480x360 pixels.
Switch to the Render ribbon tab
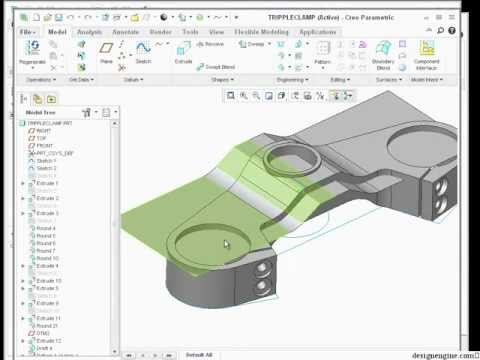160,32
